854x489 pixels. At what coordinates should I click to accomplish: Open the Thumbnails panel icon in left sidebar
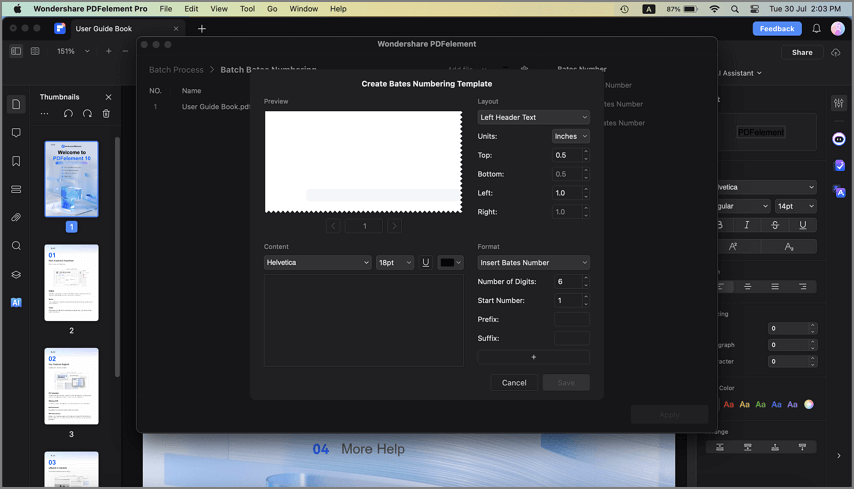pos(16,105)
